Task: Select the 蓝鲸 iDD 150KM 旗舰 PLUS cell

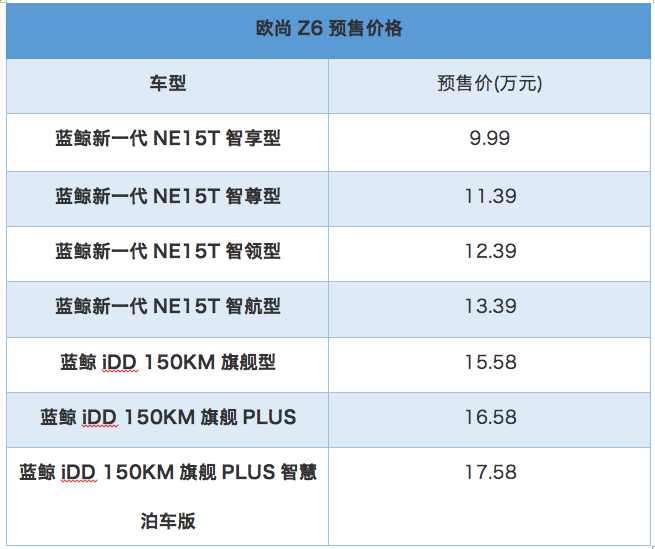Action: point(167,417)
